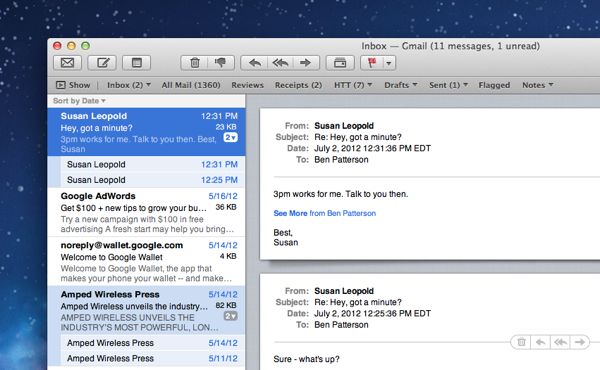Forward the selected message
The image size is (600, 370).
pyautogui.click(x=306, y=63)
